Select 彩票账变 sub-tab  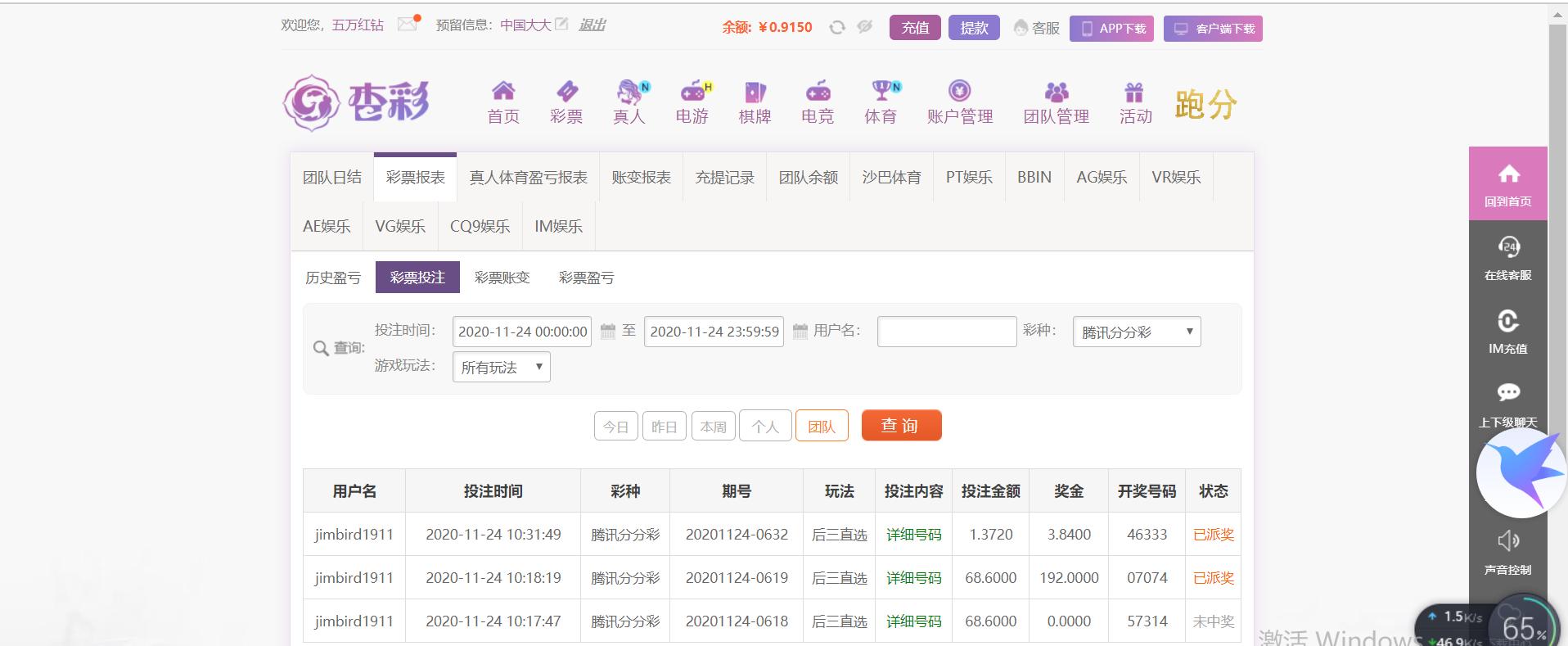(502, 278)
